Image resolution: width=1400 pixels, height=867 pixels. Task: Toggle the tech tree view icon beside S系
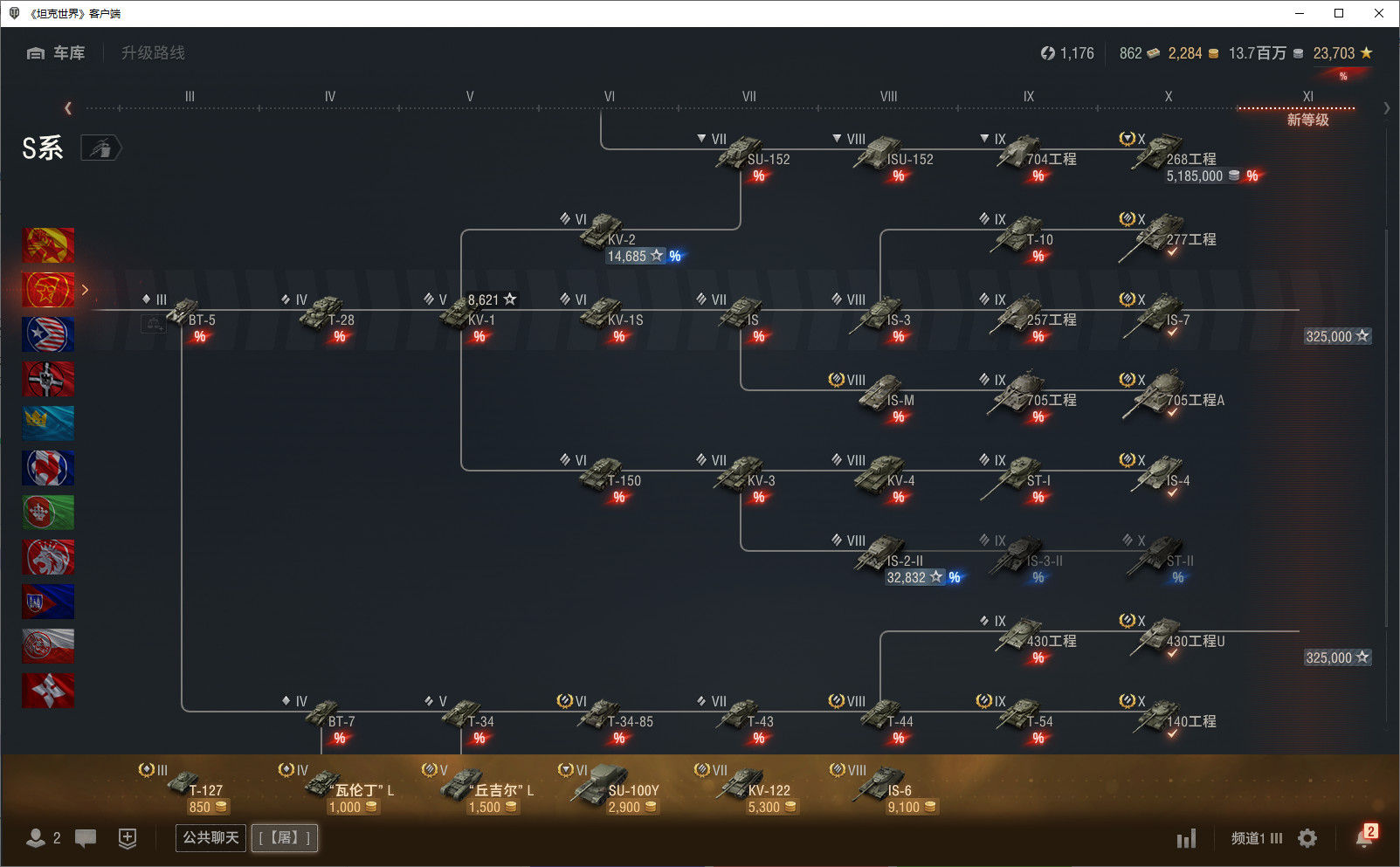pyautogui.click(x=101, y=148)
